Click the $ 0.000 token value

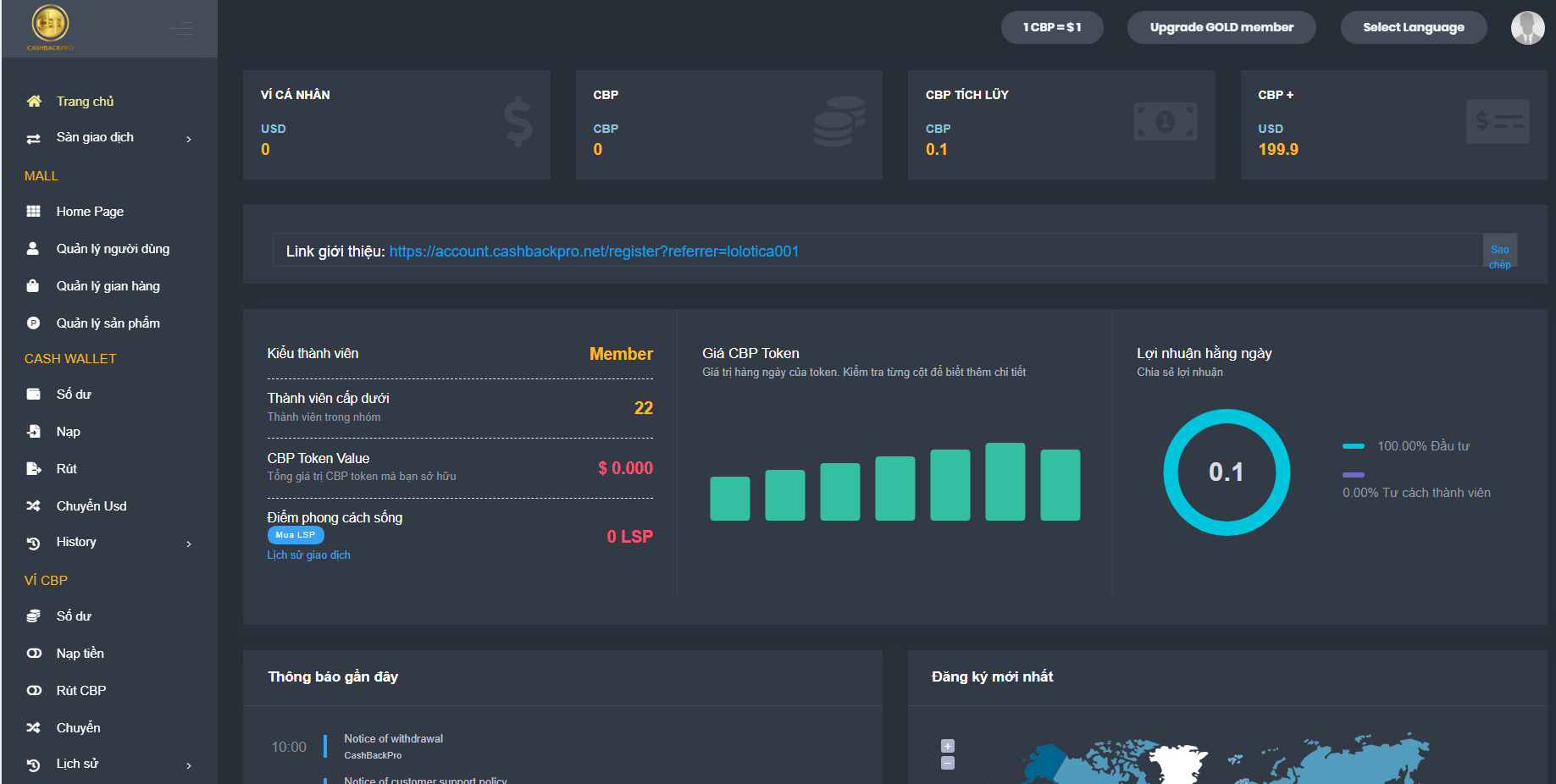tap(625, 468)
